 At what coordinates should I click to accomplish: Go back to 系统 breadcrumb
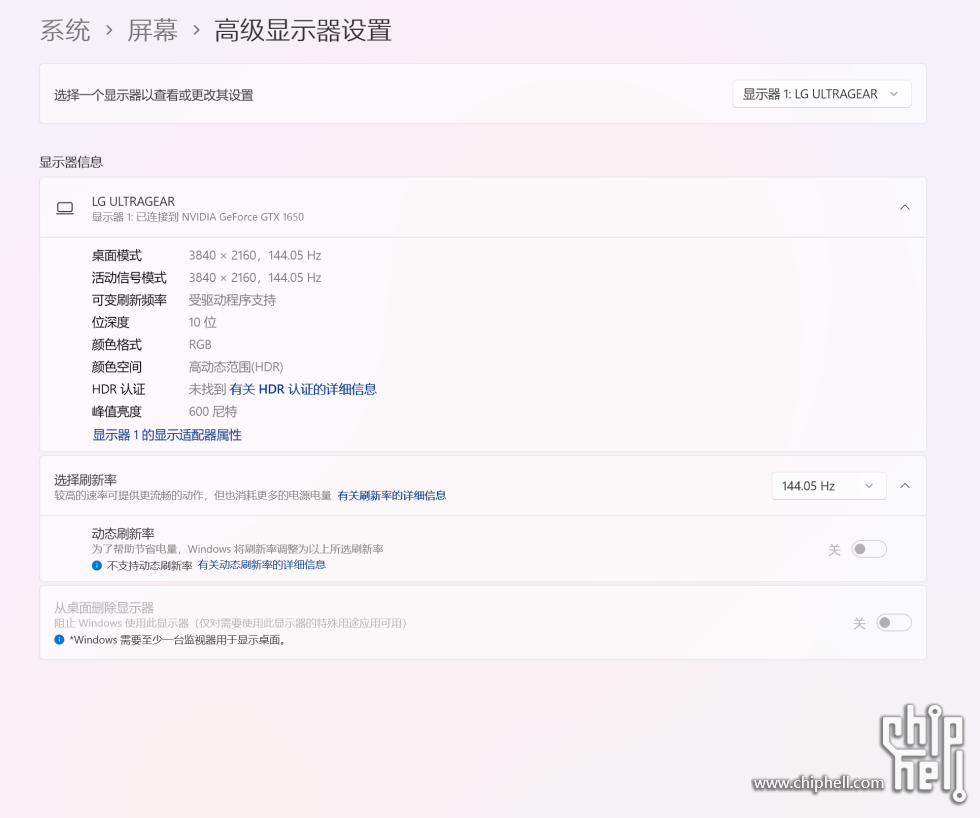(65, 30)
